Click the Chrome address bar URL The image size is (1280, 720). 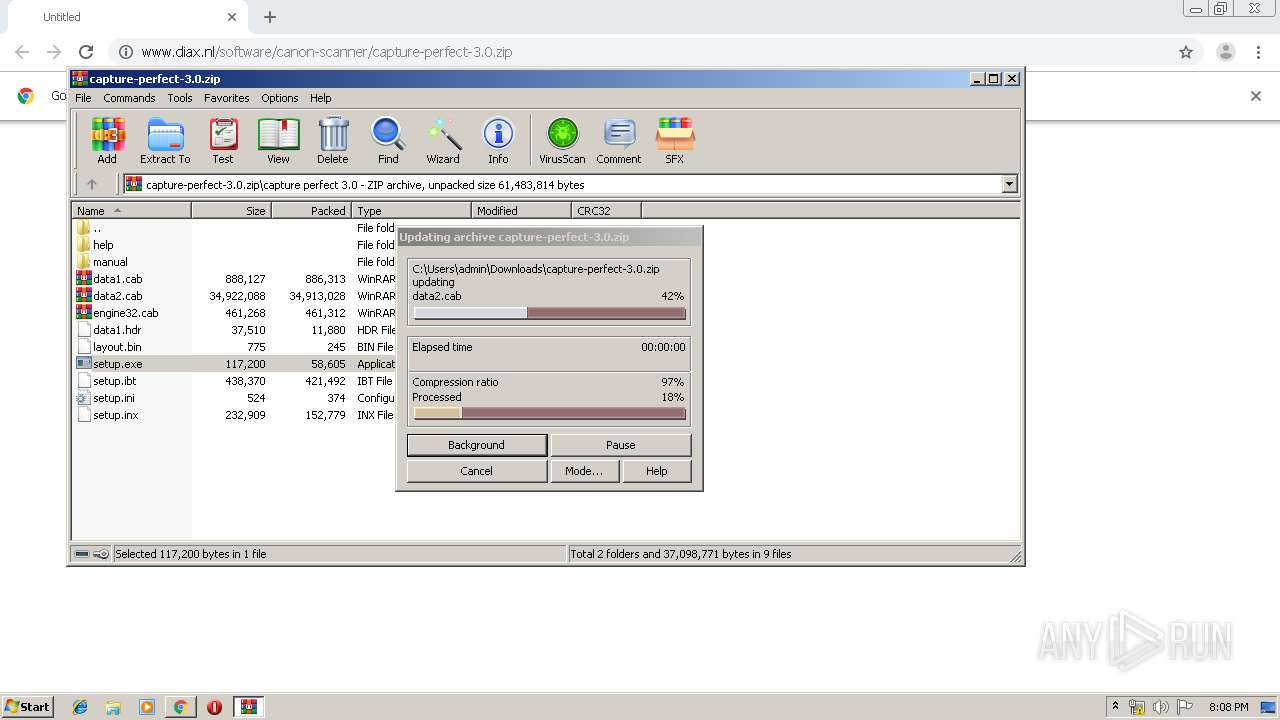327,52
